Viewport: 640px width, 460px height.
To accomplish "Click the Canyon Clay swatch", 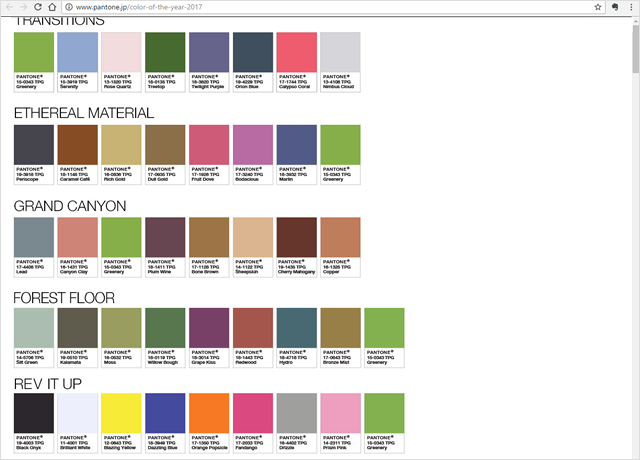I will coord(77,237).
